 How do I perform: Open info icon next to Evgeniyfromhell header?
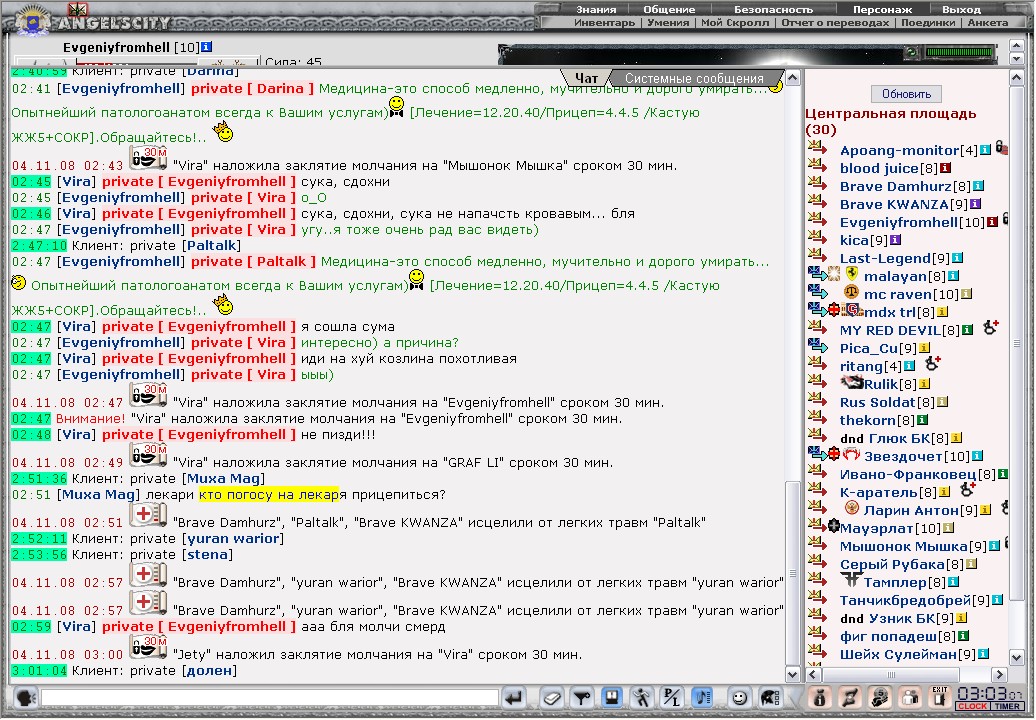click(206, 47)
